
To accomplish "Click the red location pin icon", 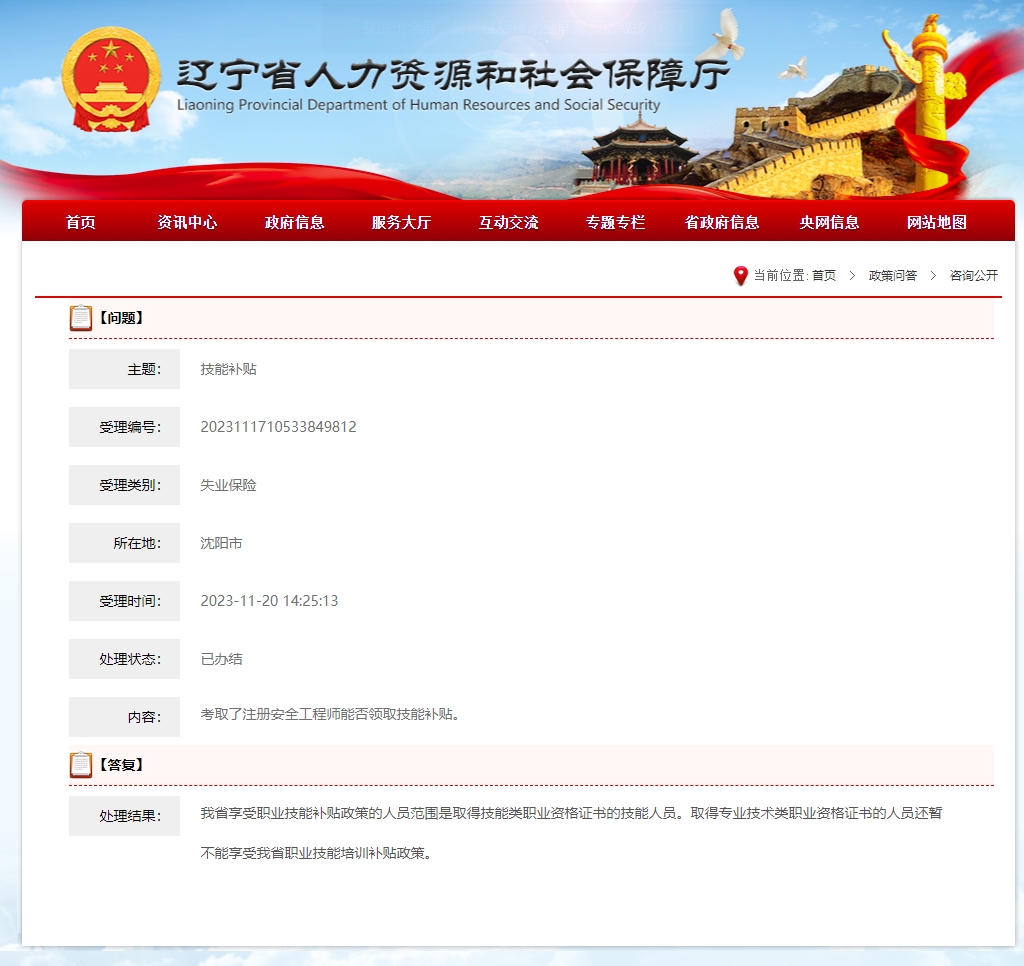I will 740,276.
